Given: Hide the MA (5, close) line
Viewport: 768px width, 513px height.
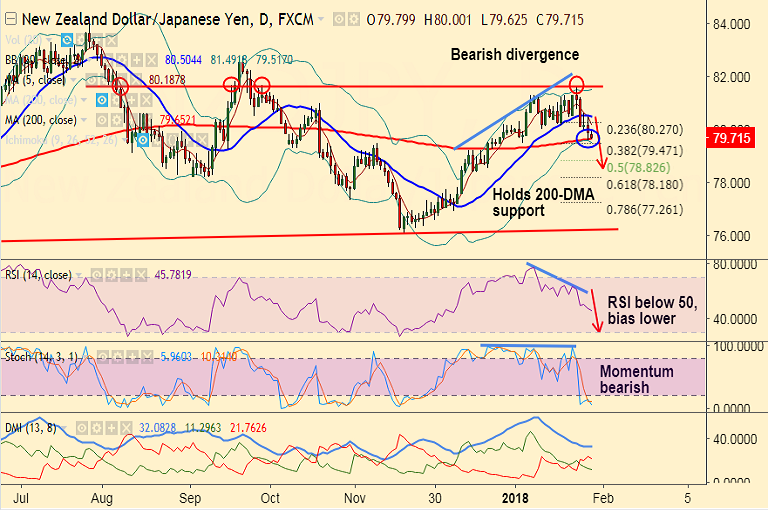Looking at the screenshot, I should pyautogui.click(x=91, y=80).
